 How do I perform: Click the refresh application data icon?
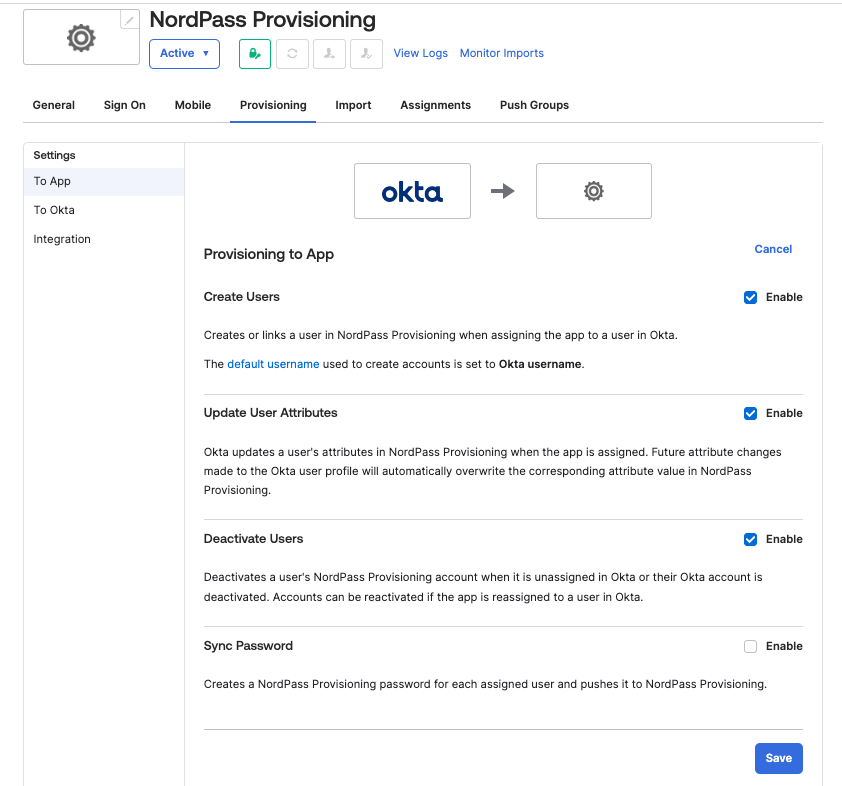(x=292, y=54)
